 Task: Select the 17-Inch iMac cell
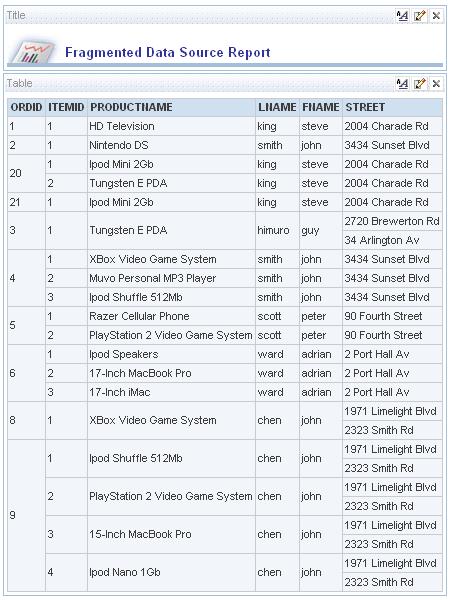[x=171, y=392]
